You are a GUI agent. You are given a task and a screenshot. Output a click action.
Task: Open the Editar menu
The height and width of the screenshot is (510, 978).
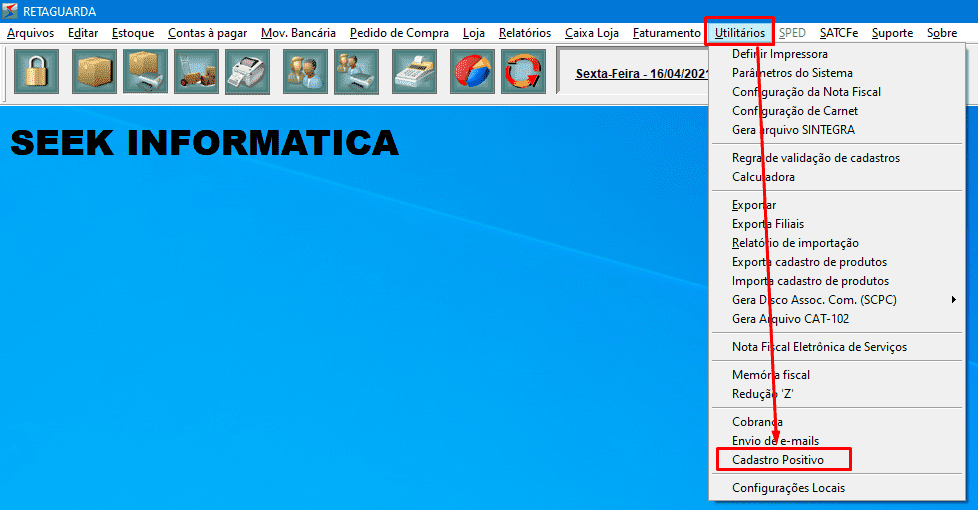(83, 33)
